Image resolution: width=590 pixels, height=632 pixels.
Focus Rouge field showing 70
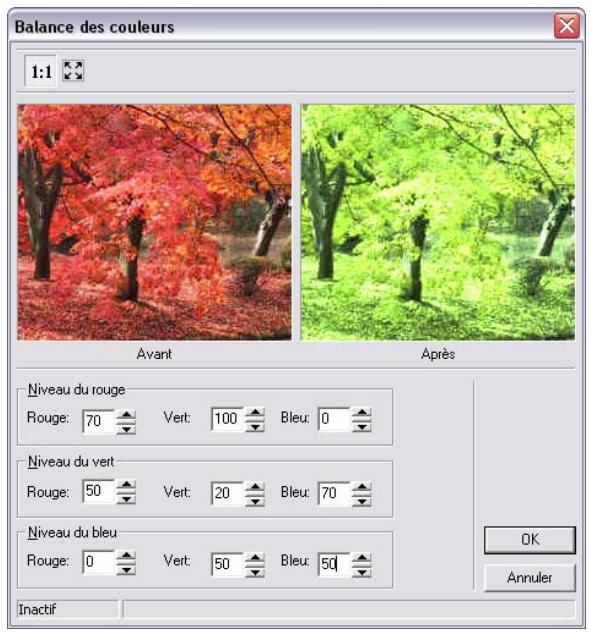click(99, 421)
